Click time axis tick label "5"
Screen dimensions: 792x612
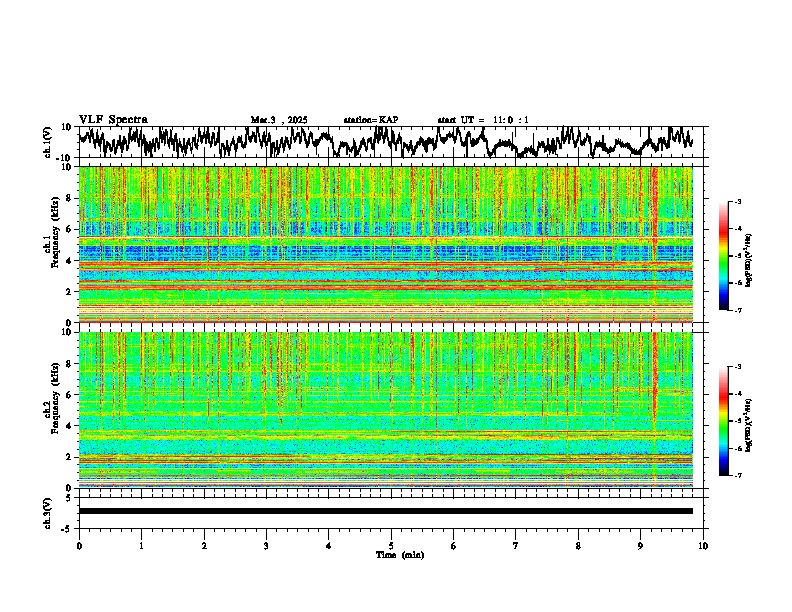point(391,546)
